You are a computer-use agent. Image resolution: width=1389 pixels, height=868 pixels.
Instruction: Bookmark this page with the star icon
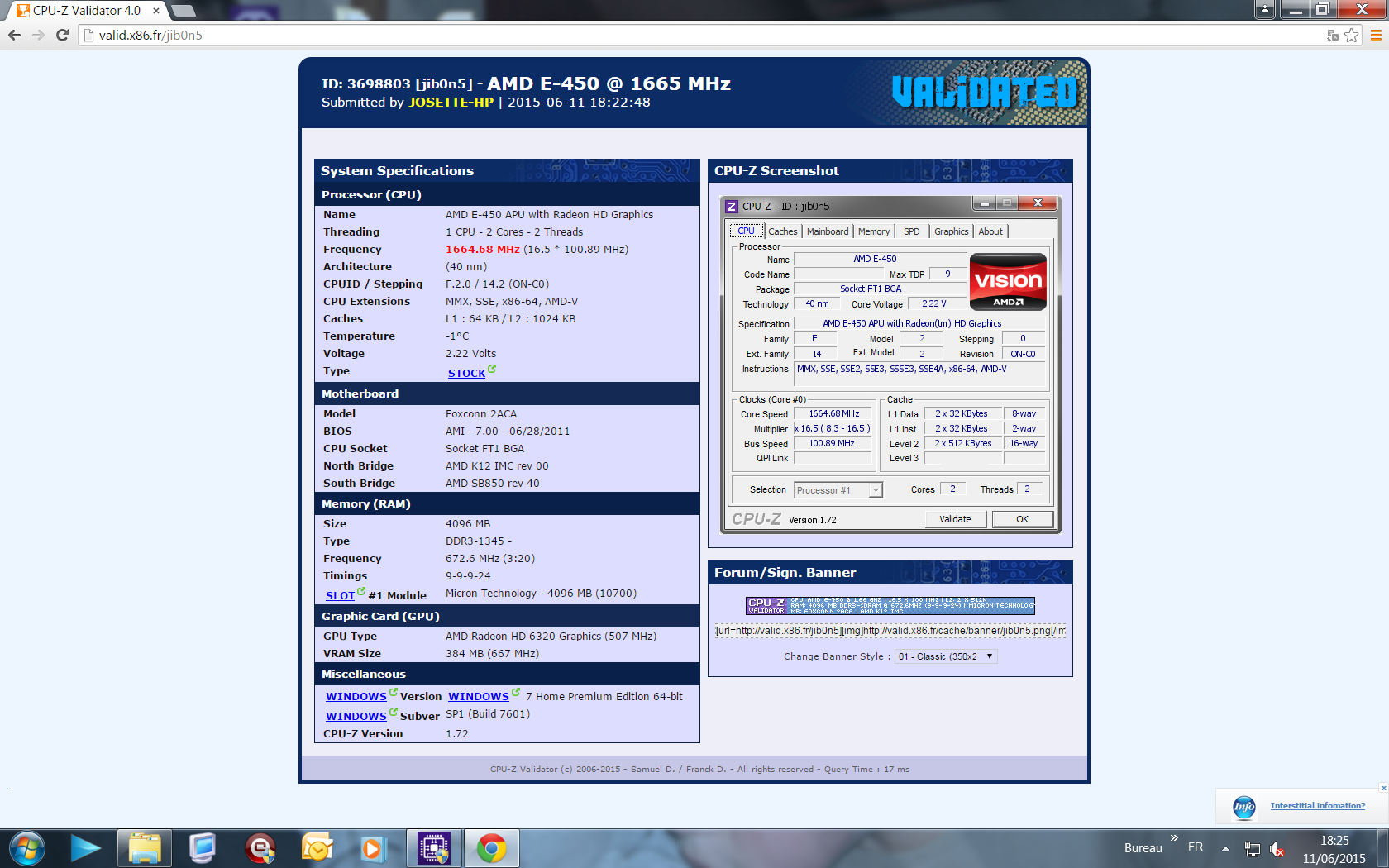1352,35
